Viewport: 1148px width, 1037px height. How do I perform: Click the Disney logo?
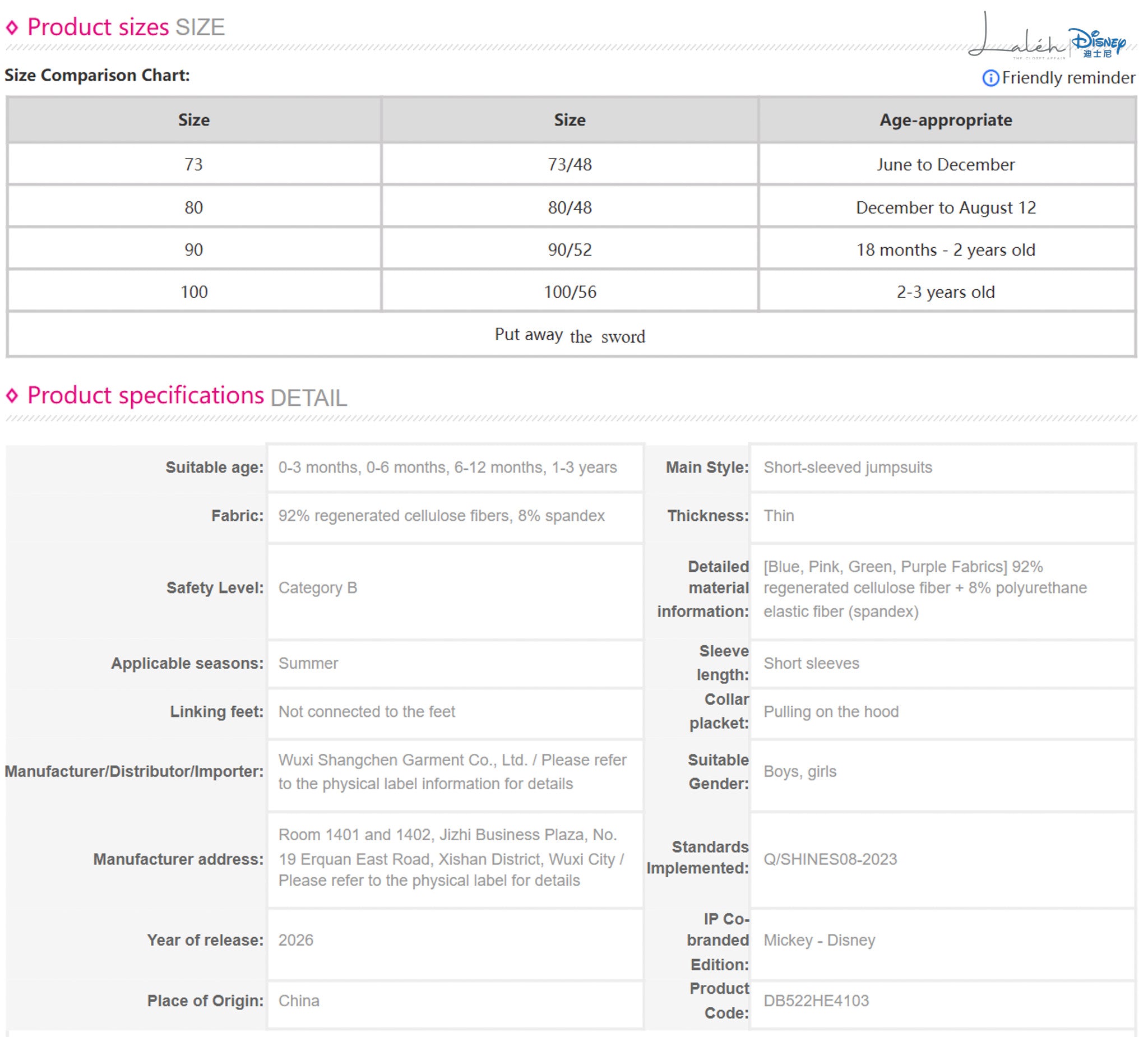(x=1098, y=43)
